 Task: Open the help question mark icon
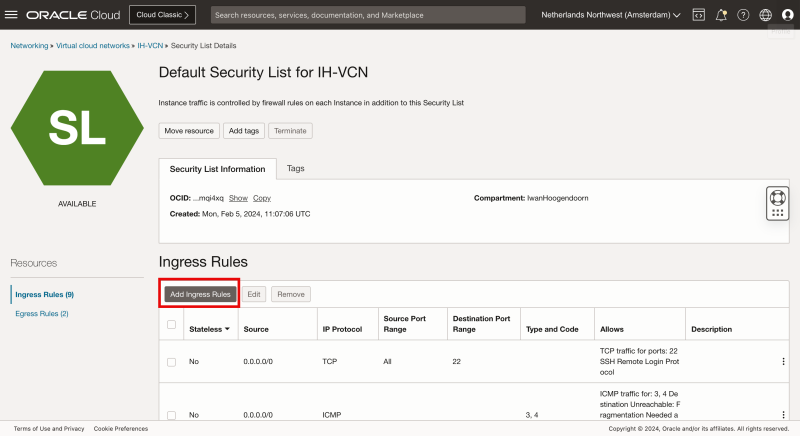tap(743, 15)
